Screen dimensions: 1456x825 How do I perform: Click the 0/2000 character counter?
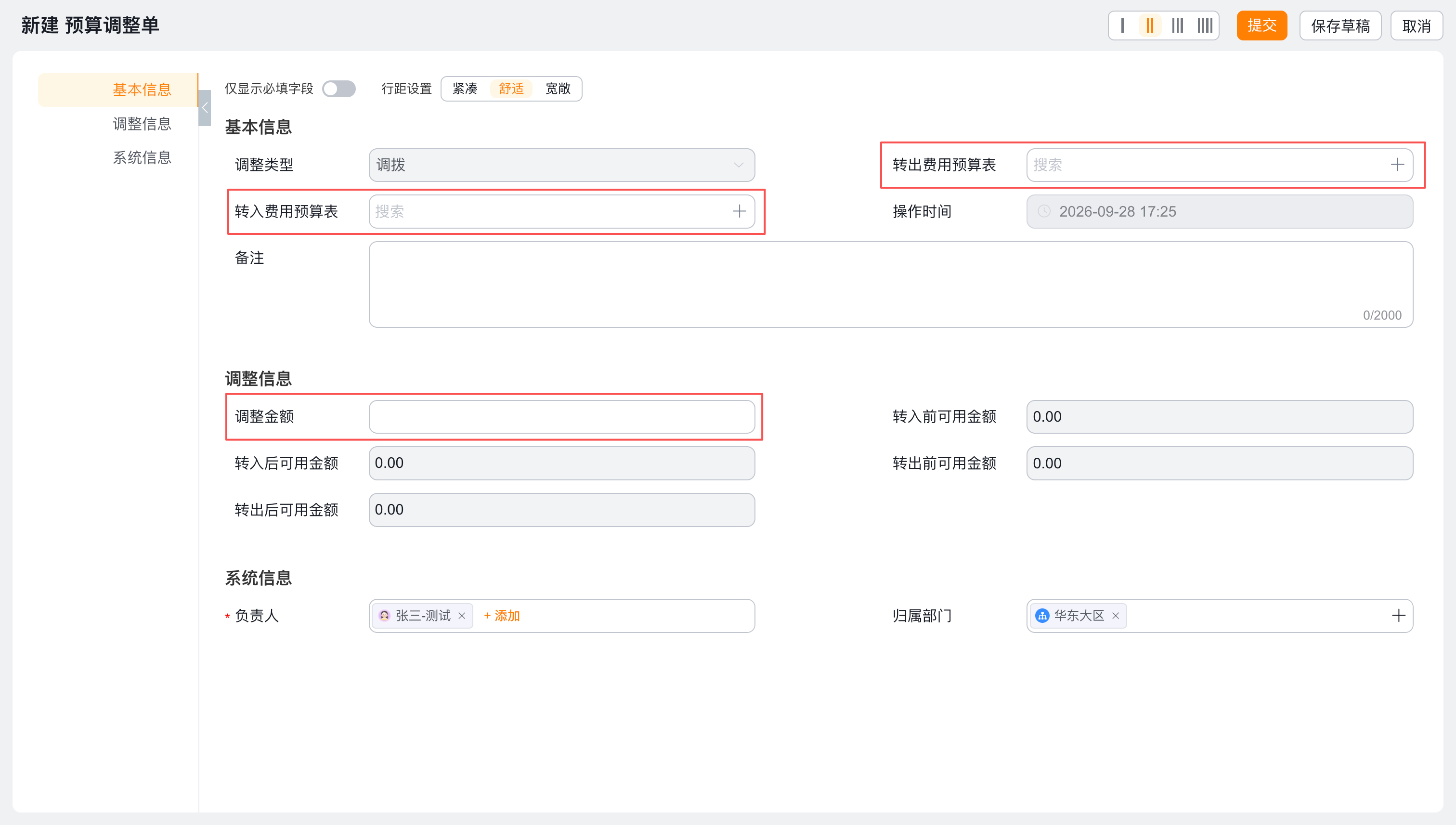1382,315
